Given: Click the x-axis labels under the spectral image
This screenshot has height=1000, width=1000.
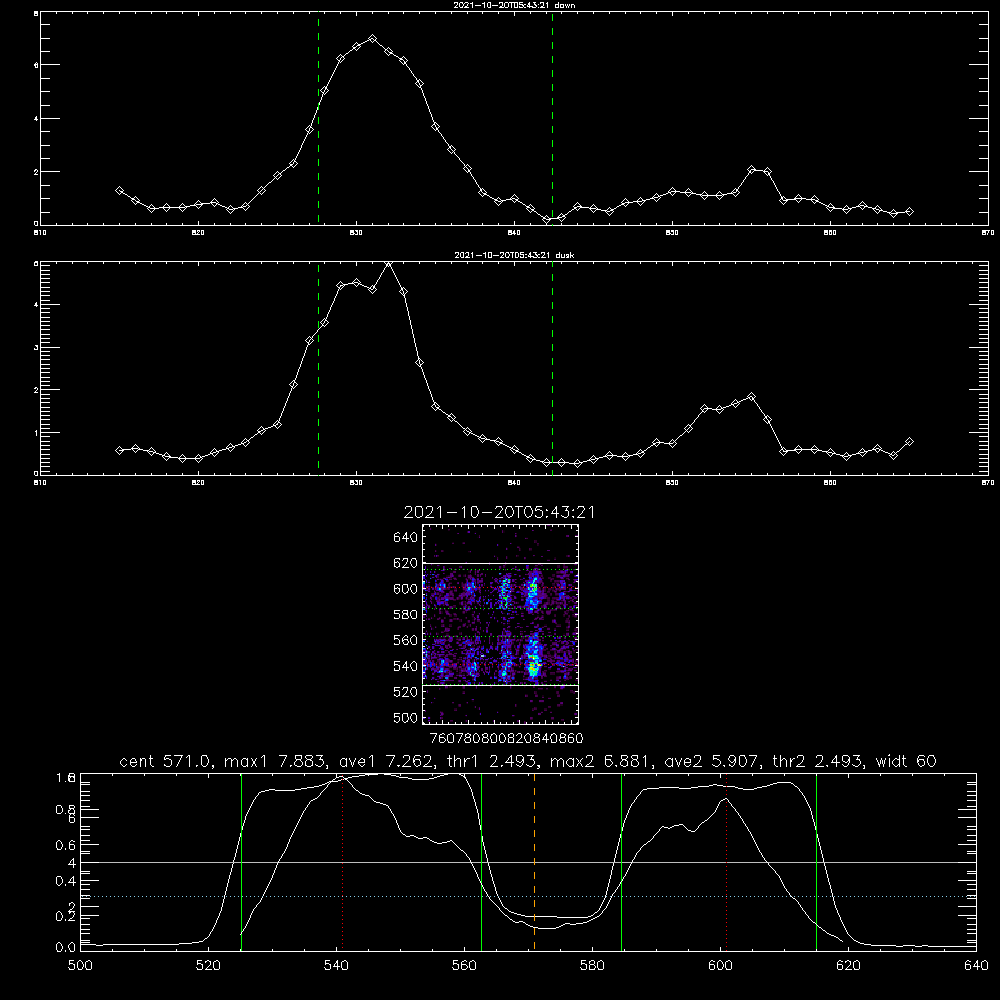Looking at the screenshot, I should pyautogui.click(x=506, y=738).
